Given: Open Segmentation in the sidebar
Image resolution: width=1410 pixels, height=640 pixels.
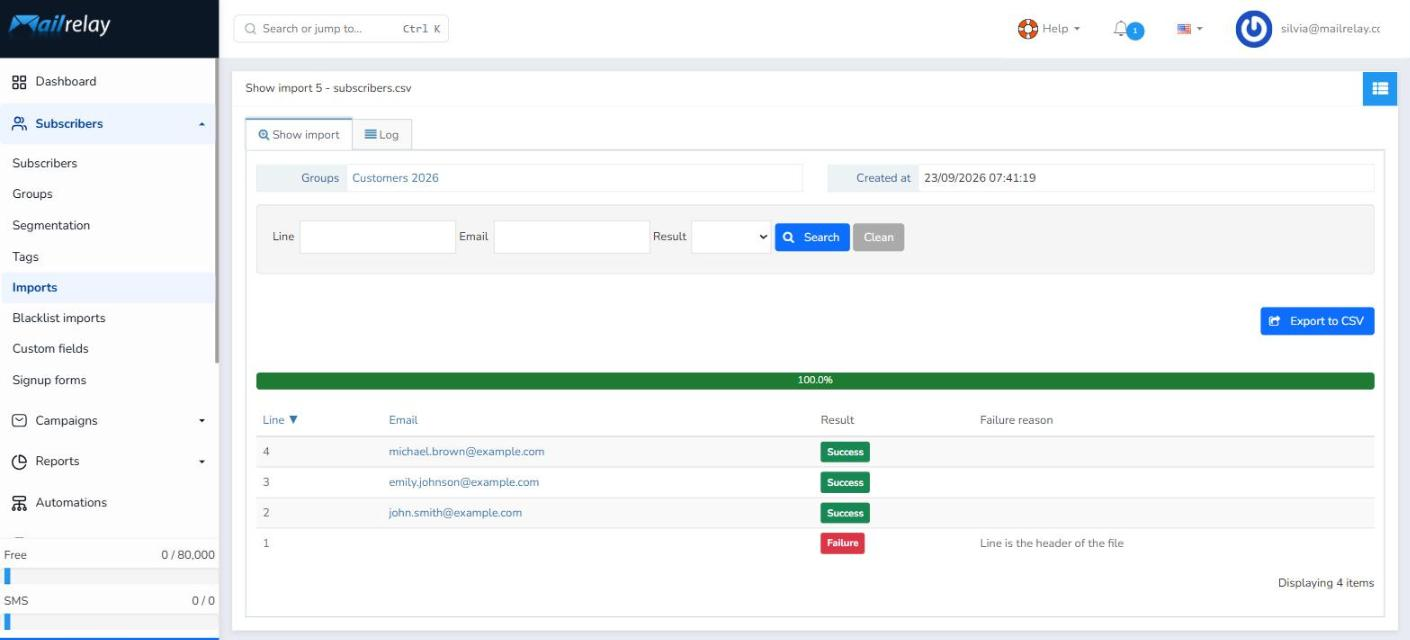Looking at the screenshot, I should [51, 225].
